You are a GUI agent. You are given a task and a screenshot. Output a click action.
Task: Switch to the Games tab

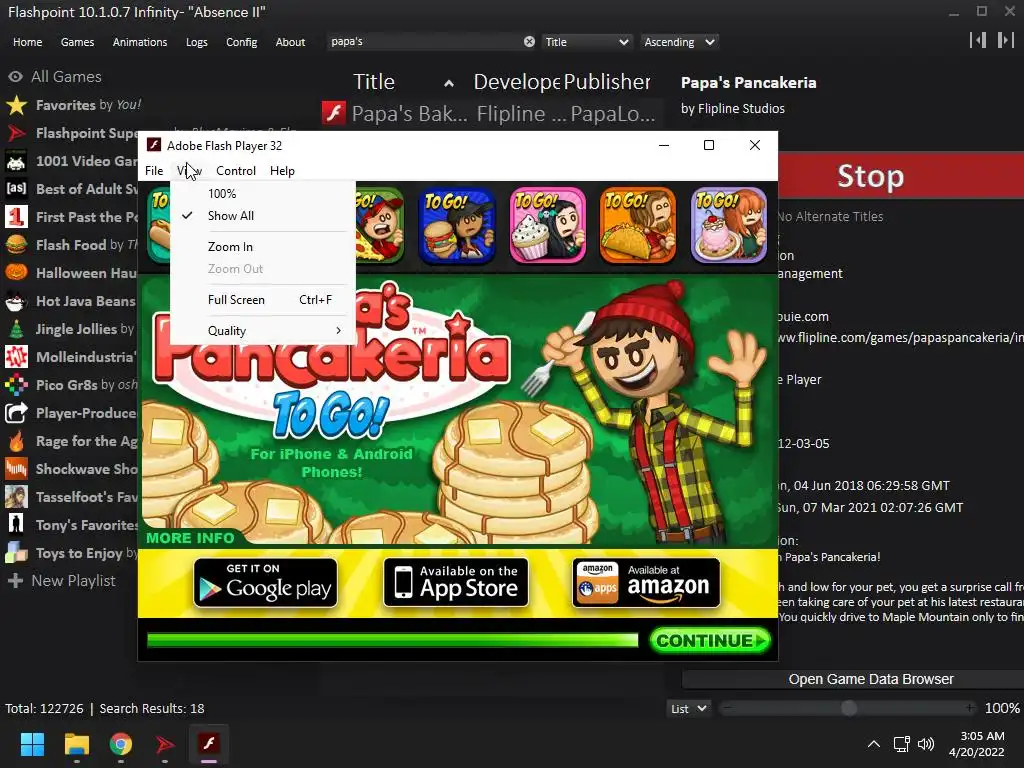pyautogui.click(x=77, y=42)
